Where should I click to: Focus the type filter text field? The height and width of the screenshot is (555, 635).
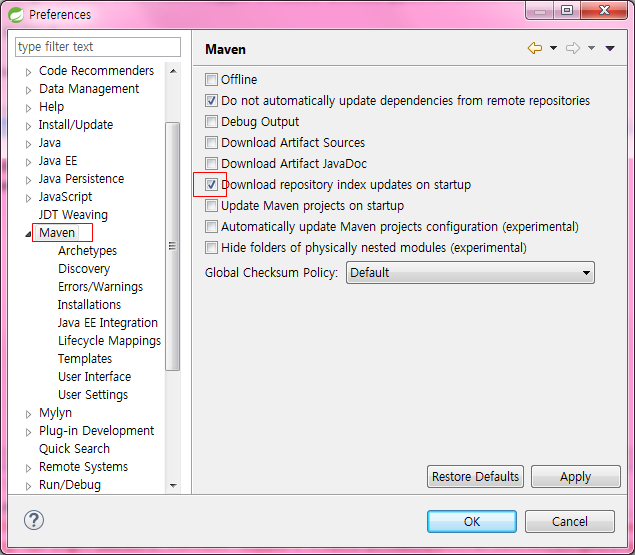pos(98,47)
